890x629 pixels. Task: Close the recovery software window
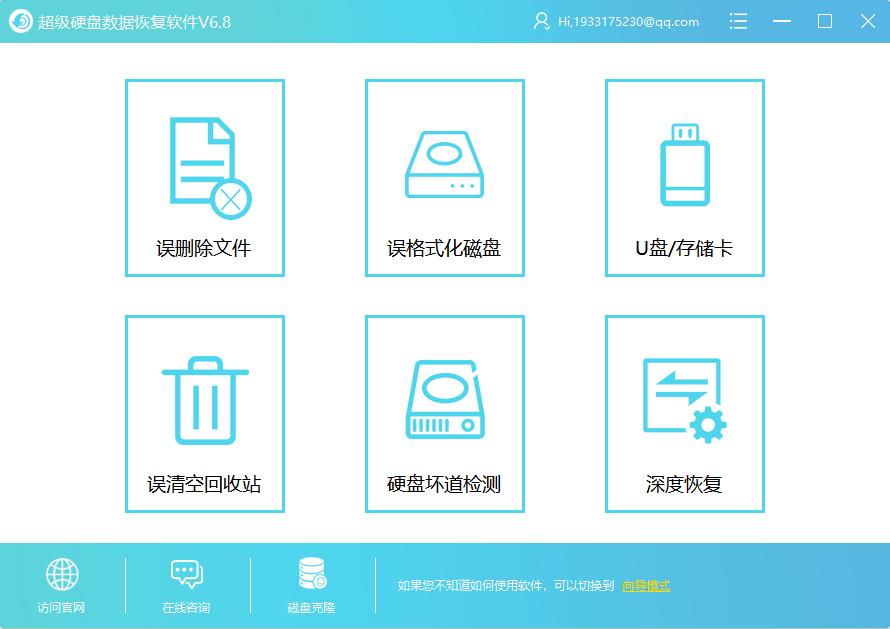(867, 22)
